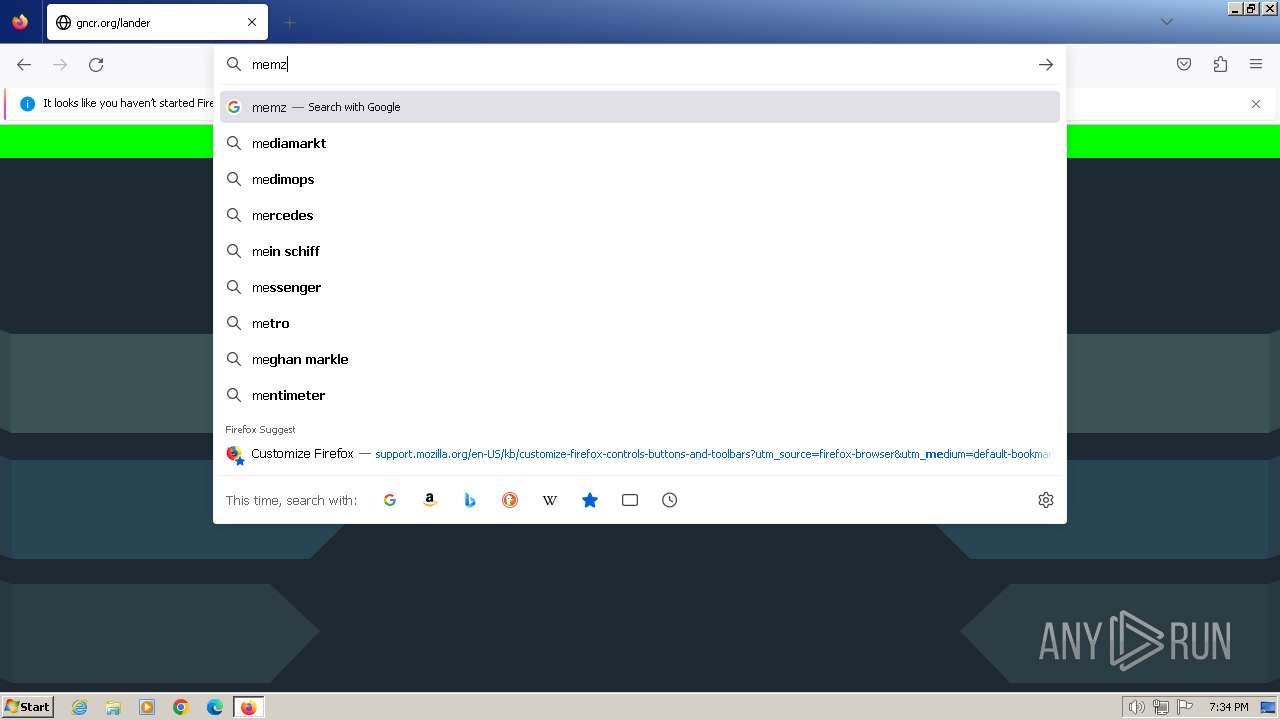Pick the 'meghan markle' suggestion
This screenshot has height=720, width=1280.
tap(640, 359)
